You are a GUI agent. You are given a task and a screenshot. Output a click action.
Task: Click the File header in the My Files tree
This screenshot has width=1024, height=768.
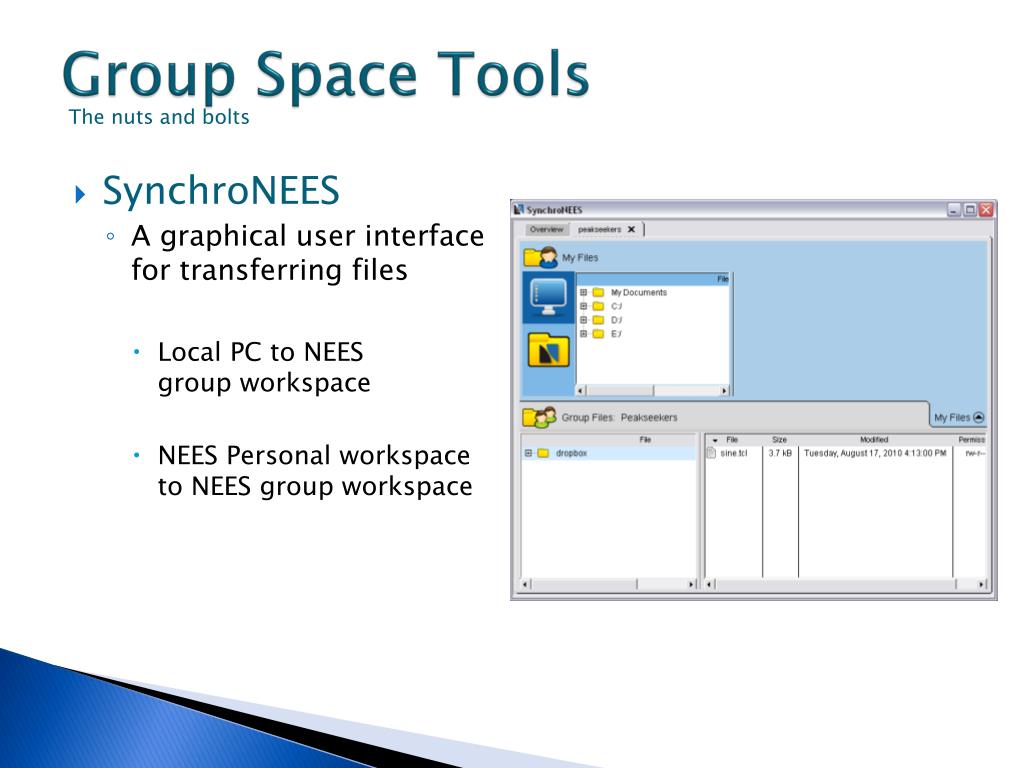tap(722, 279)
